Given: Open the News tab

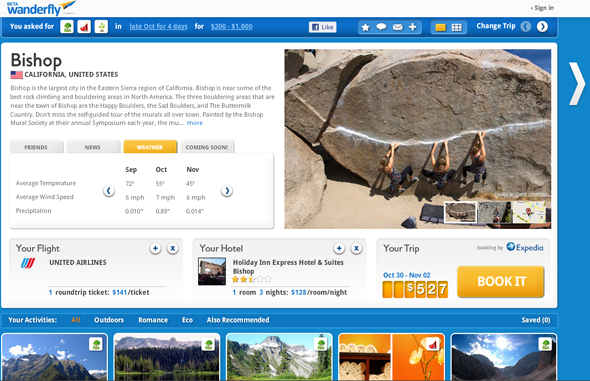Looking at the screenshot, I should point(93,147).
